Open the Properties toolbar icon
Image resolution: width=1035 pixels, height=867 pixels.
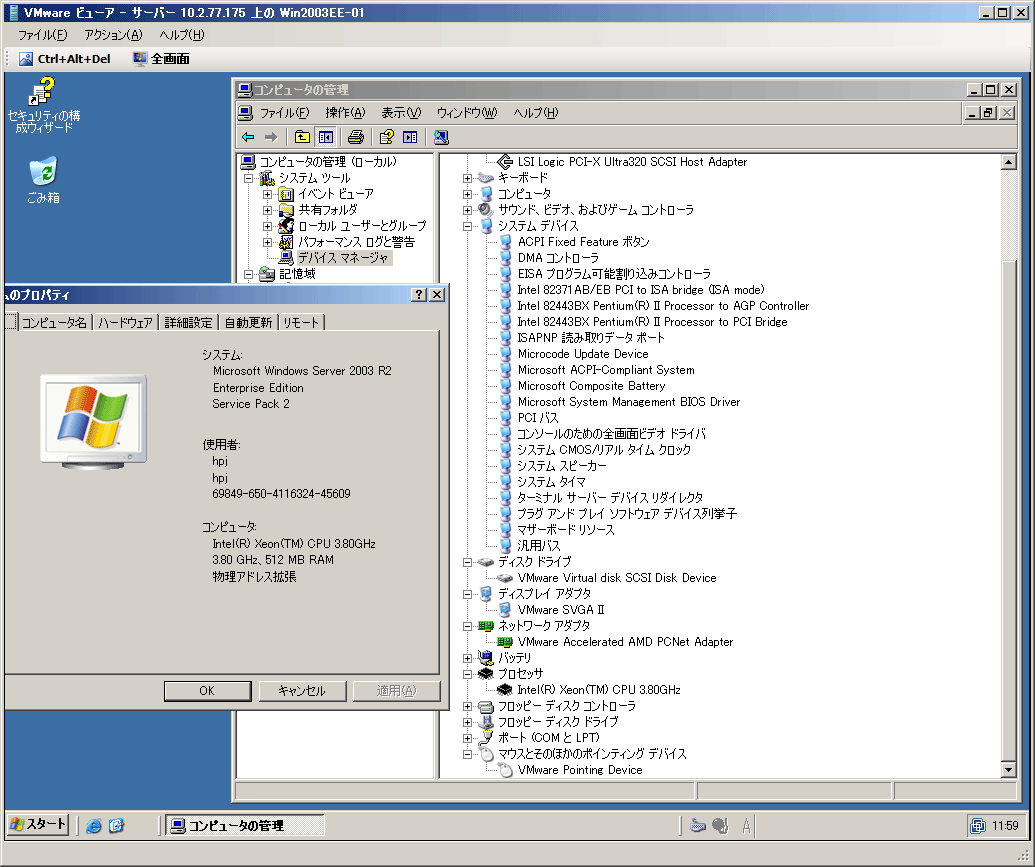387,137
